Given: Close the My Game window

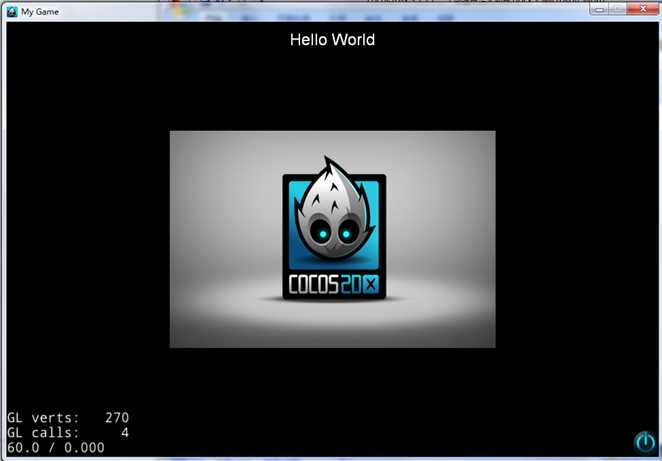Looking at the screenshot, I should tap(643, 8).
